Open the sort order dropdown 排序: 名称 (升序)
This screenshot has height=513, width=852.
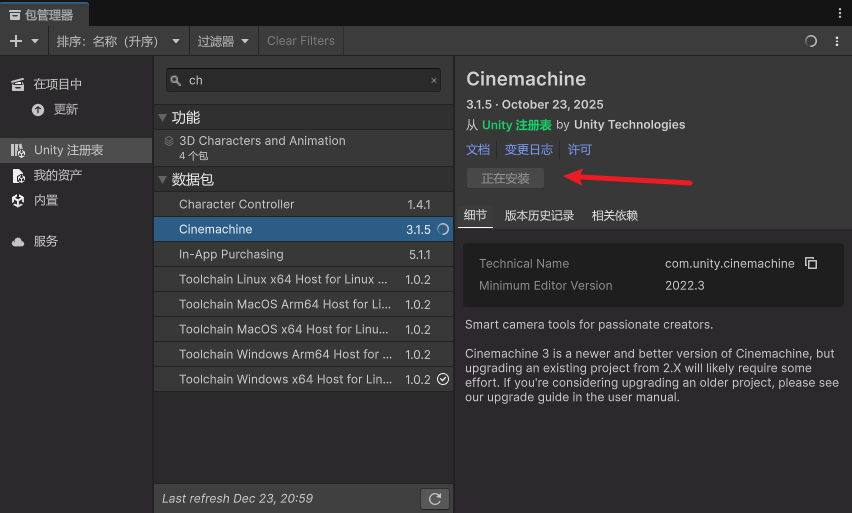click(x=118, y=41)
